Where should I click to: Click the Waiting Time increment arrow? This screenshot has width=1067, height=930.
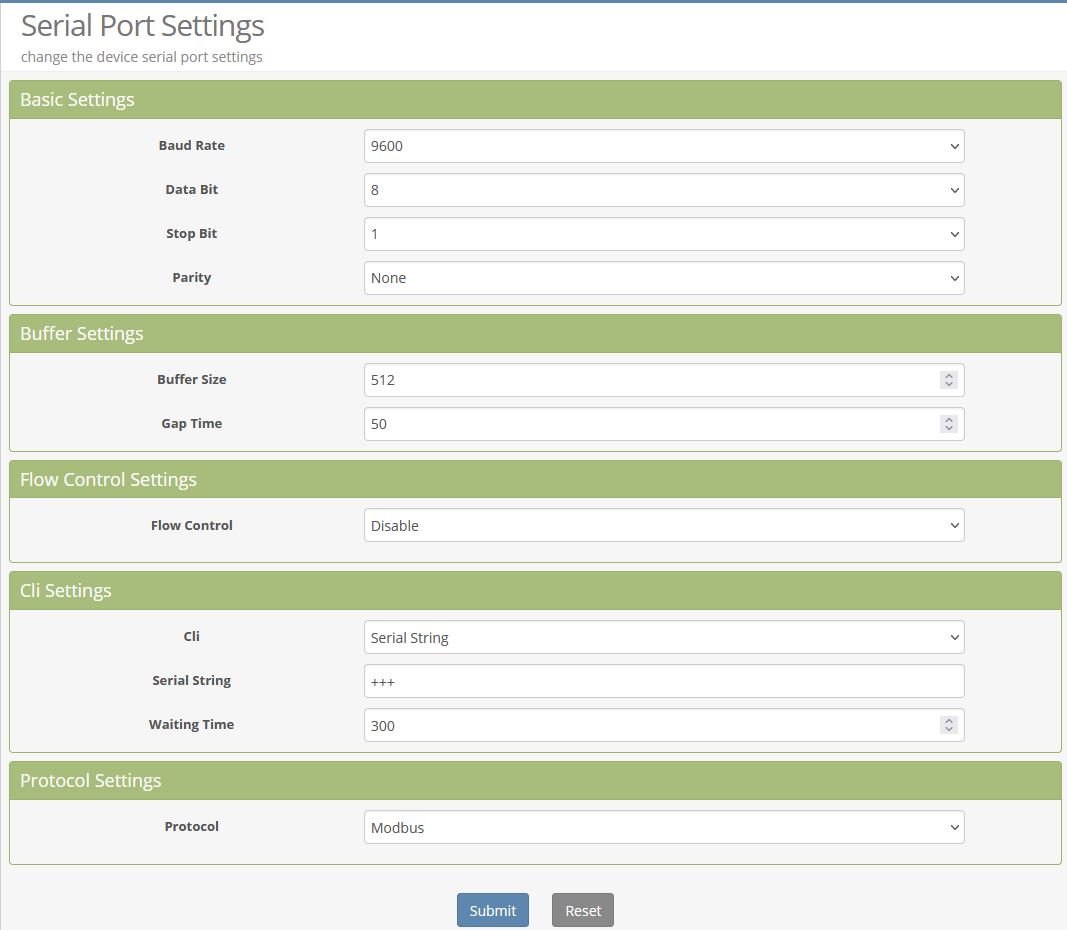(x=948, y=719)
